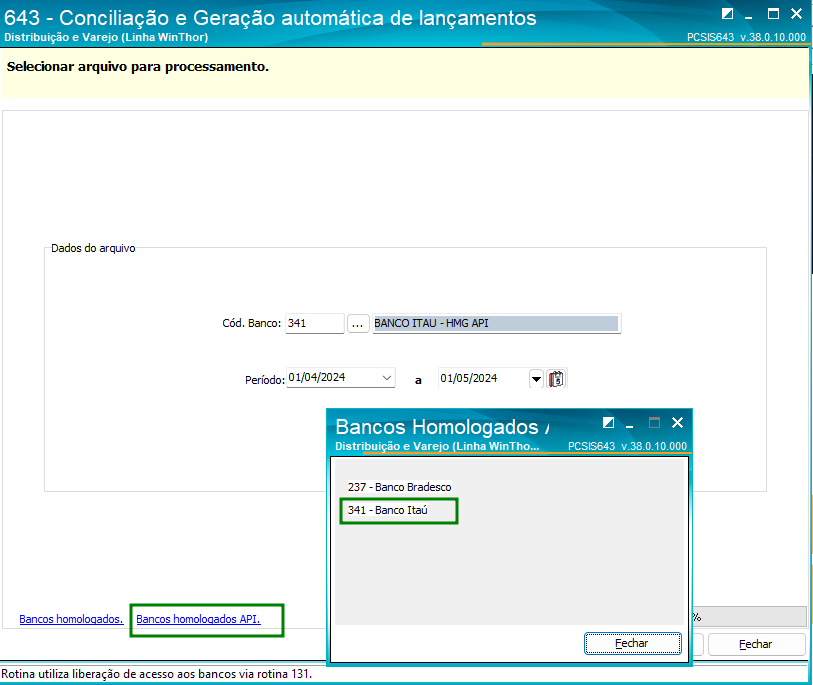Screen dimensions: 813x685
Task: Click the Dados do arquivo group label
Action: click(x=93, y=248)
